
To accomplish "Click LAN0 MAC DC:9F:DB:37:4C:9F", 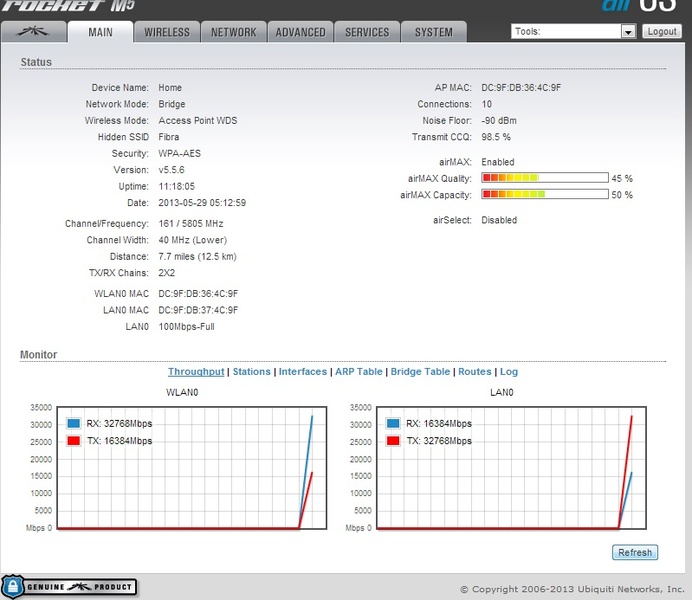I will 198,310.
